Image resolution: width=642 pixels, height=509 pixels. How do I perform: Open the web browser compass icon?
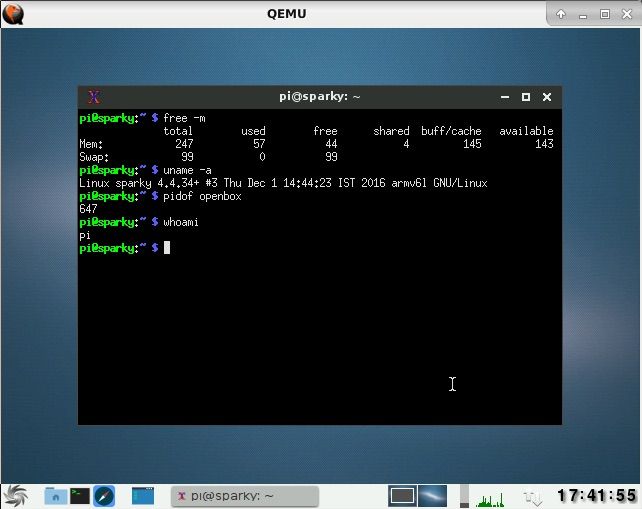pyautogui.click(x=104, y=496)
